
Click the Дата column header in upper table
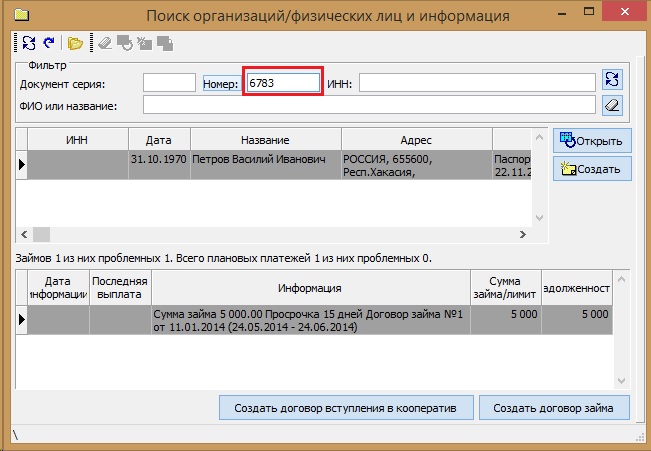point(159,140)
